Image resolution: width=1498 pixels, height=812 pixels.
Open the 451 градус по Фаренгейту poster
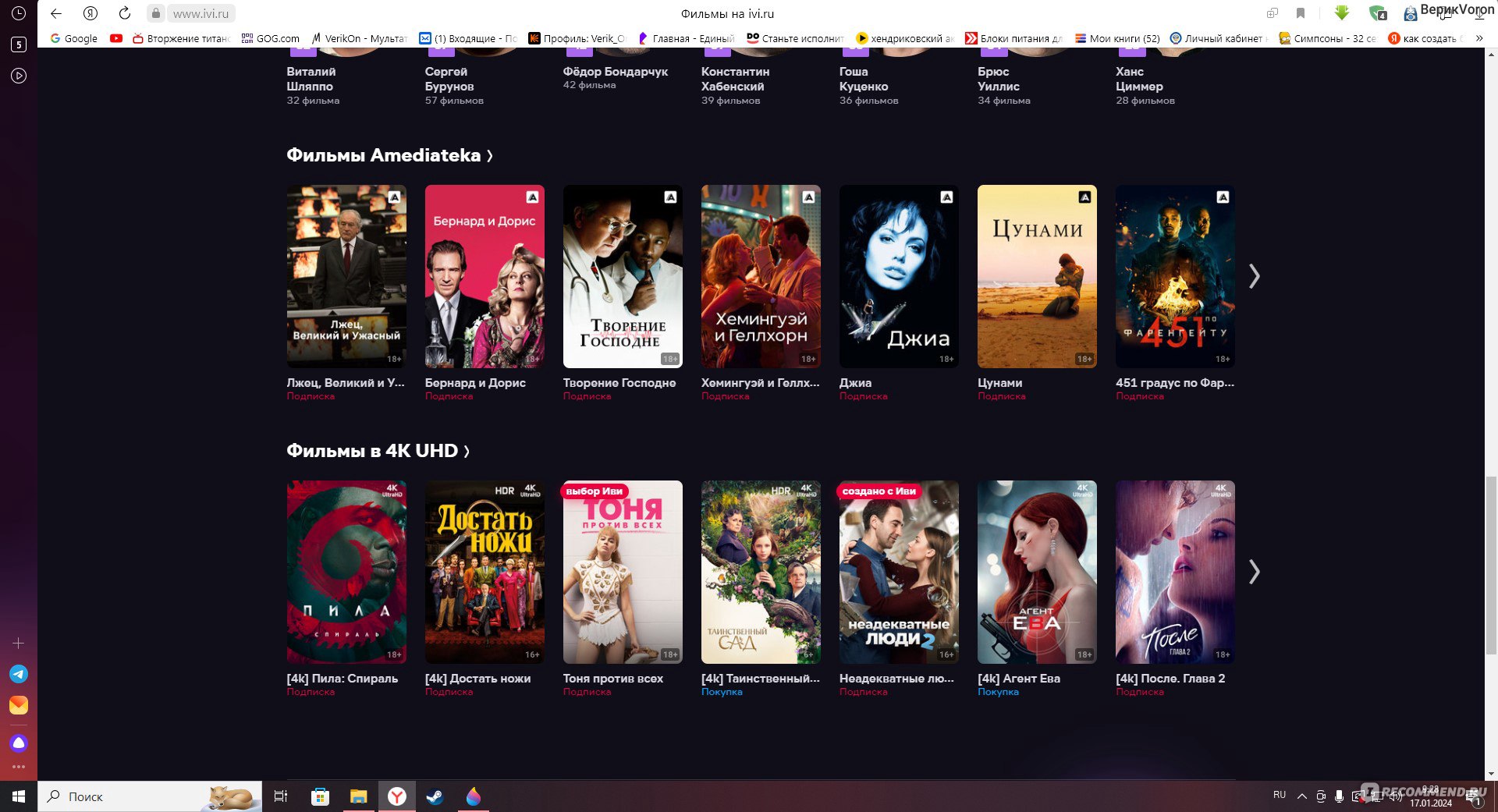1175,276
